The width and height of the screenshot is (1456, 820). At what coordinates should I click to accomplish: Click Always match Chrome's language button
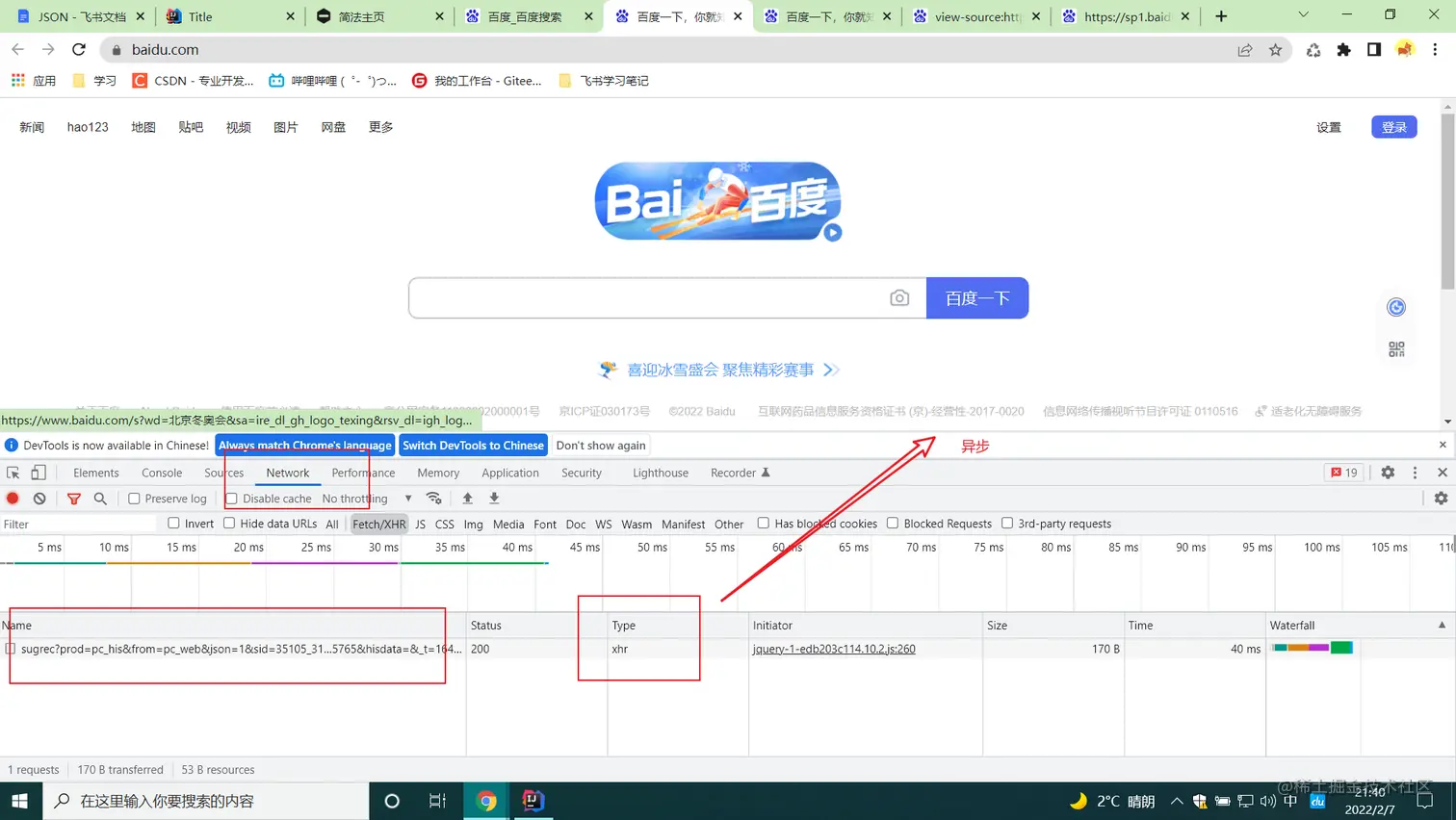click(304, 446)
